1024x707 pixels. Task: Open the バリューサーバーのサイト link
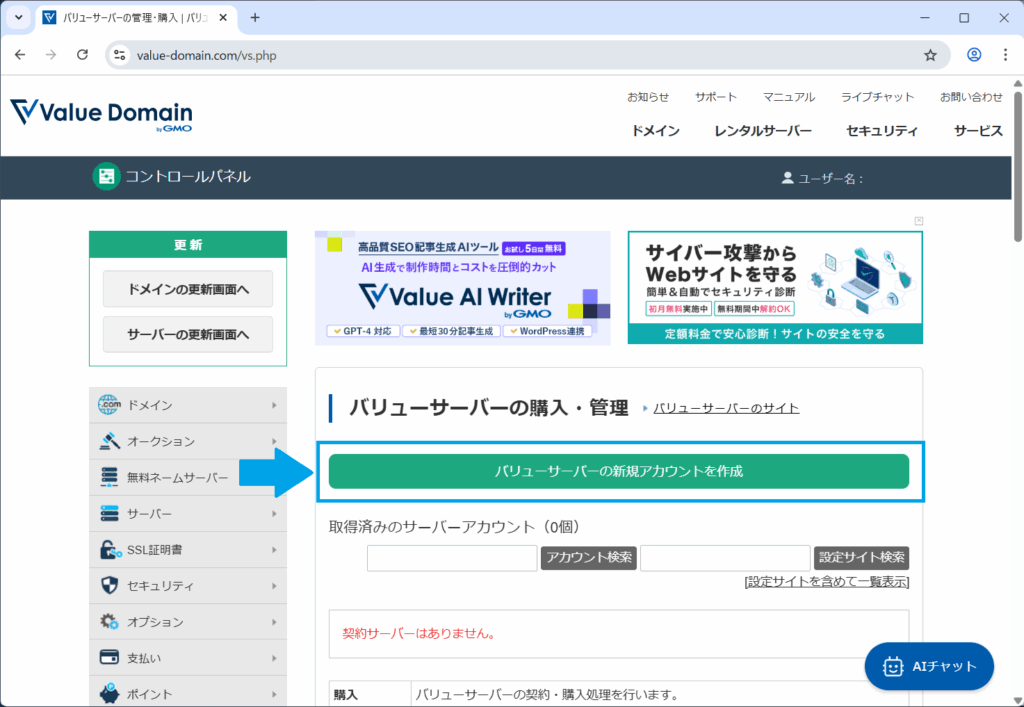pos(726,408)
